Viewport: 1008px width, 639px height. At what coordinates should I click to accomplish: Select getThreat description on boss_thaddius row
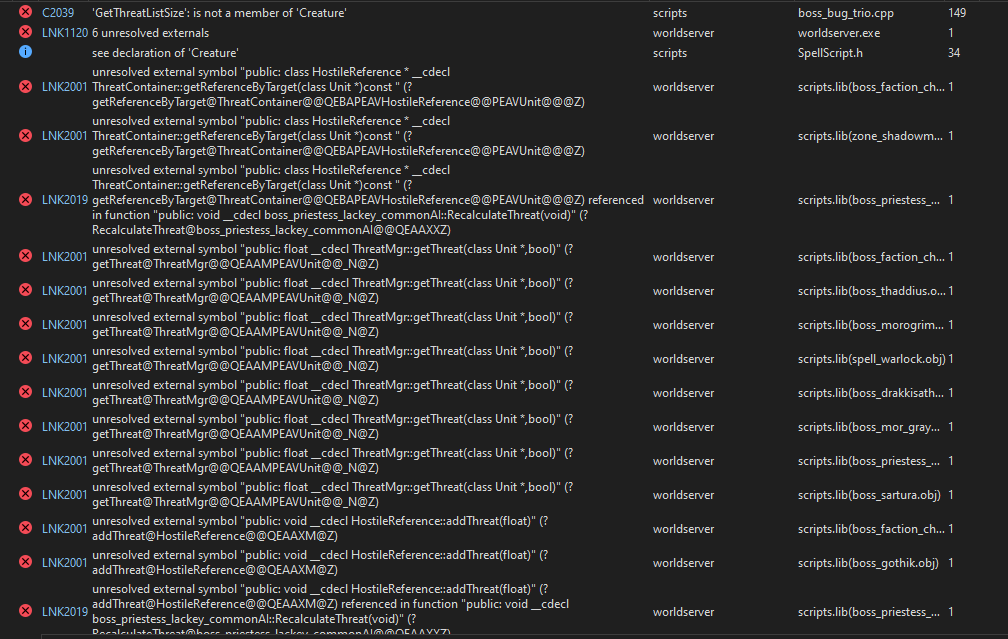[x=332, y=291]
